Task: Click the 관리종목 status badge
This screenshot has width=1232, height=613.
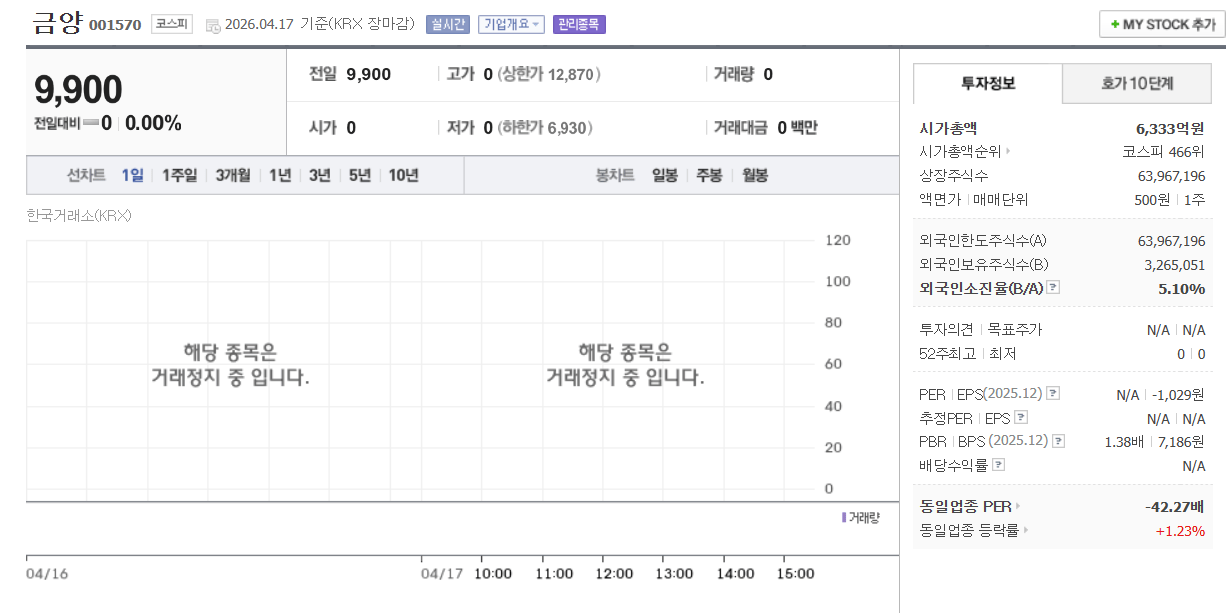Action: (578, 24)
